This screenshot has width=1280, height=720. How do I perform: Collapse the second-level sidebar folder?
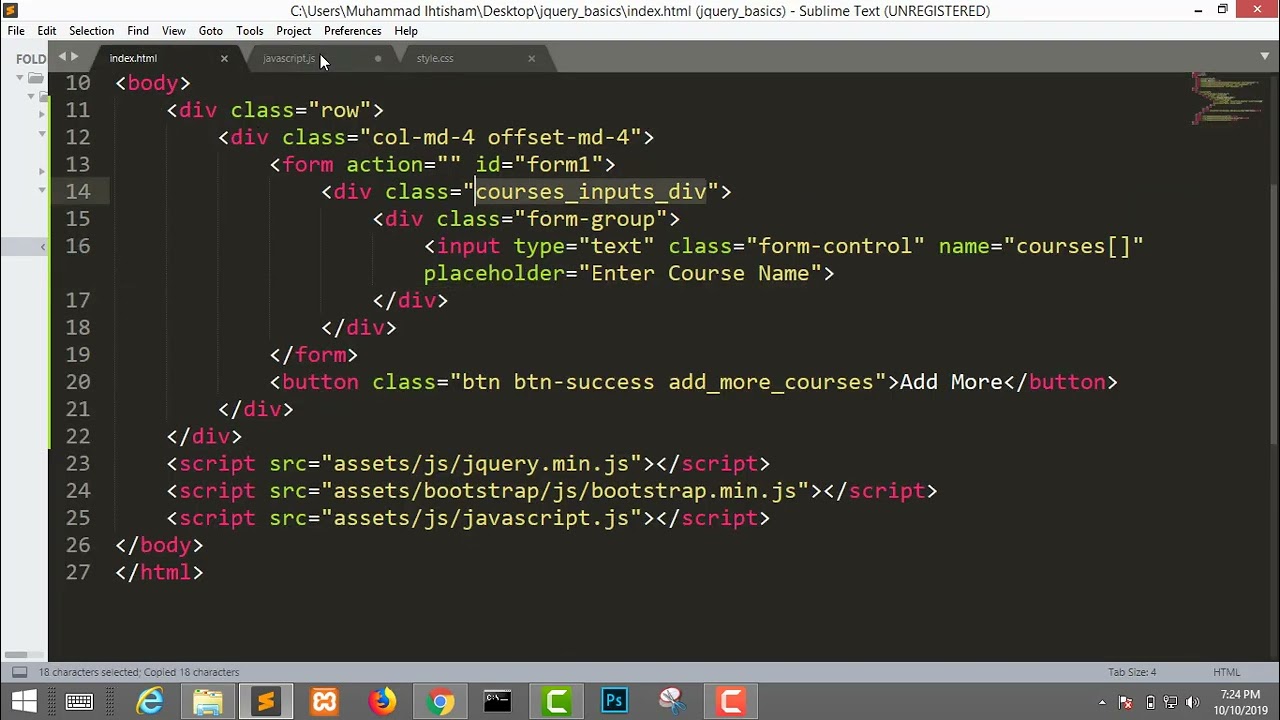31,96
